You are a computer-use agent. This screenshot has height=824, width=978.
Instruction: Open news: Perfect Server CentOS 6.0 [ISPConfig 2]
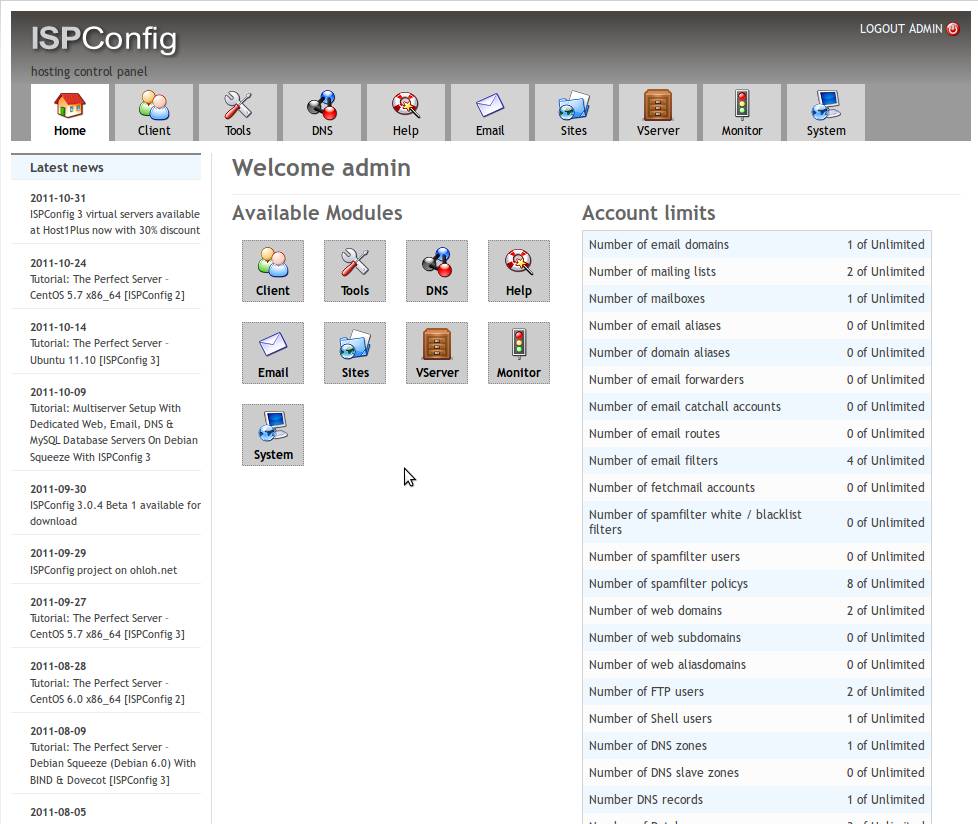[107, 691]
